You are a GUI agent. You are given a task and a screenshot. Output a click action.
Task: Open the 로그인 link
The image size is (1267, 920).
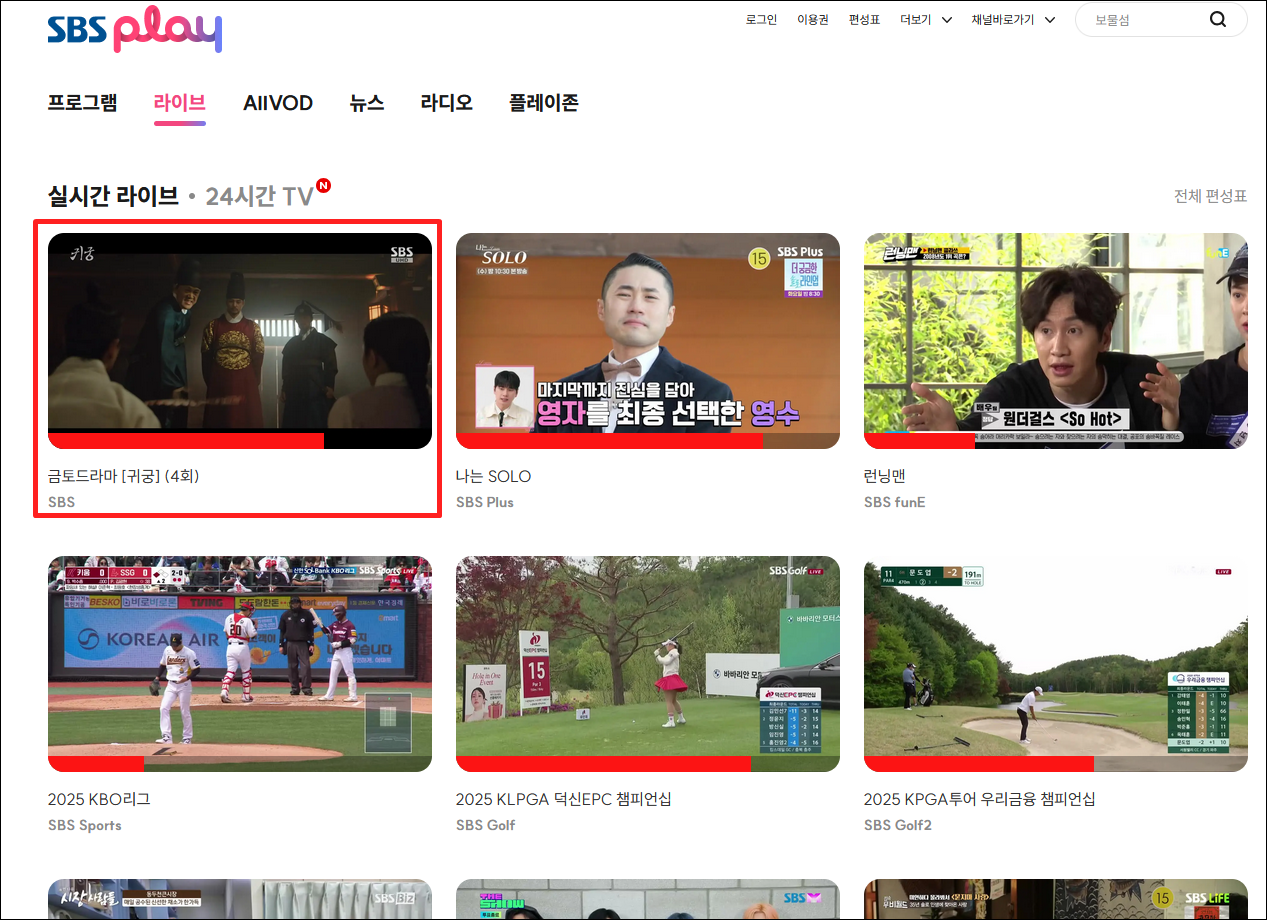(x=761, y=20)
